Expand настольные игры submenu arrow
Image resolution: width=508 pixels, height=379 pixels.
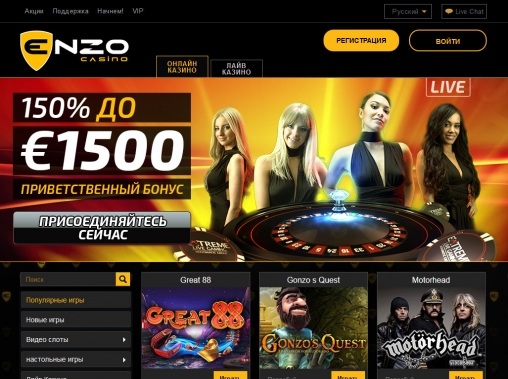[x=124, y=360]
